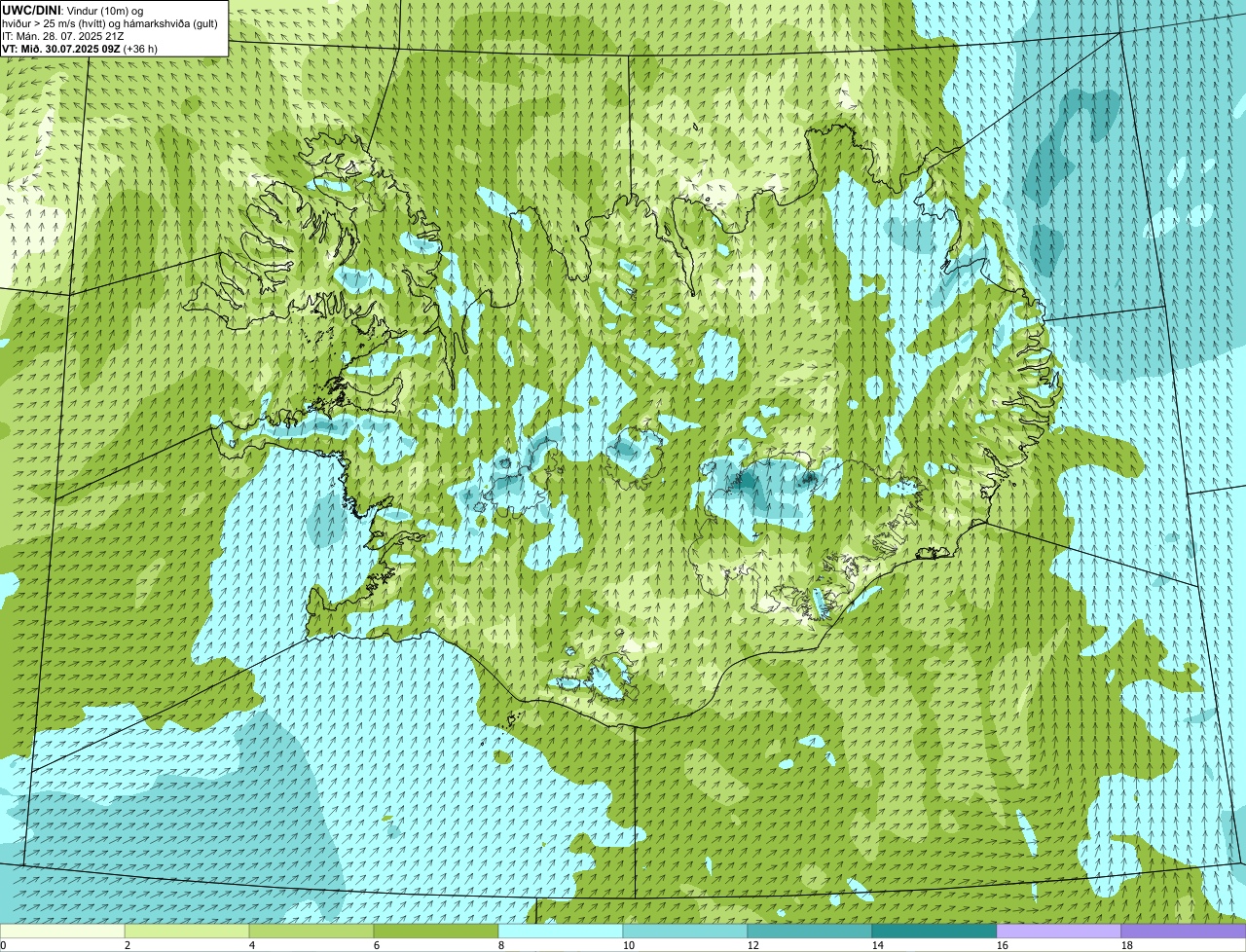Click the legend scale label "14"
Image resolution: width=1246 pixels, height=952 pixels.
point(877,945)
